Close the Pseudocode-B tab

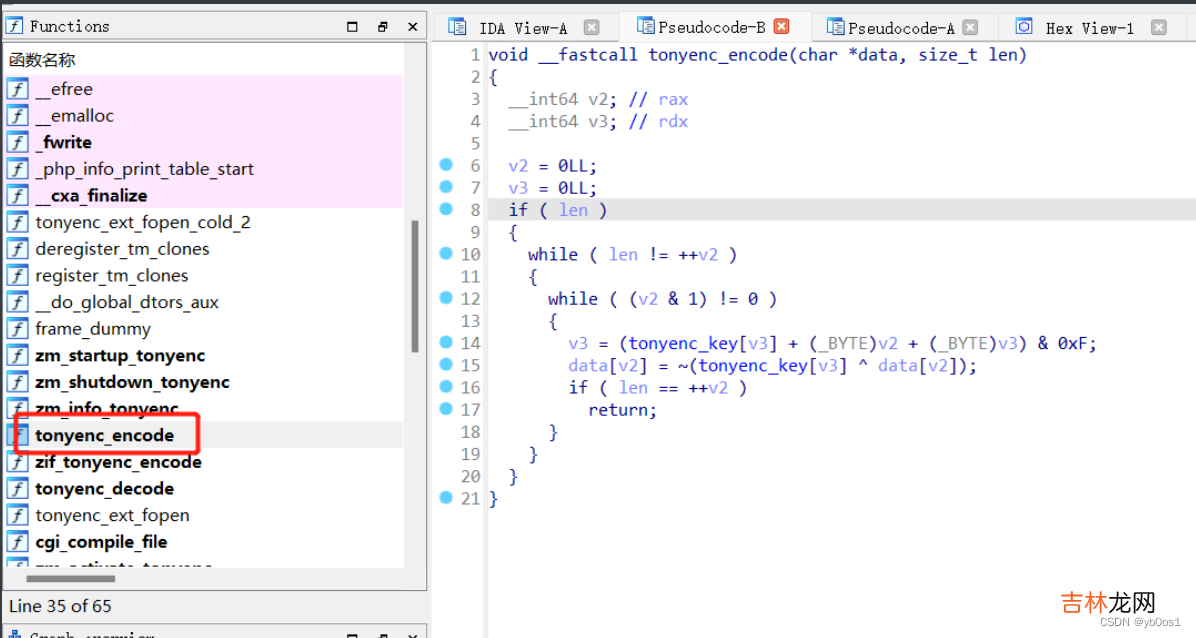(782, 27)
